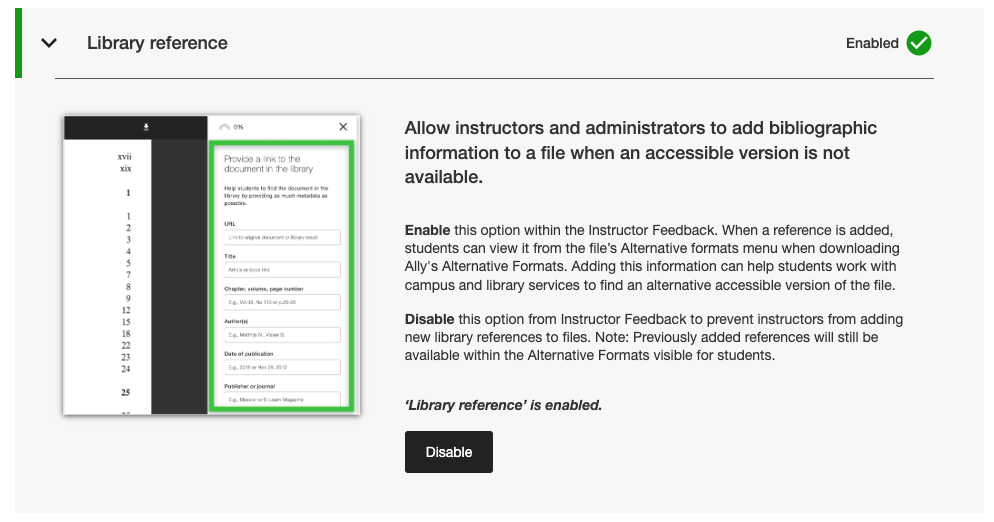
Task: Click bold page number 25 in preview
Action: coord(127,392)
